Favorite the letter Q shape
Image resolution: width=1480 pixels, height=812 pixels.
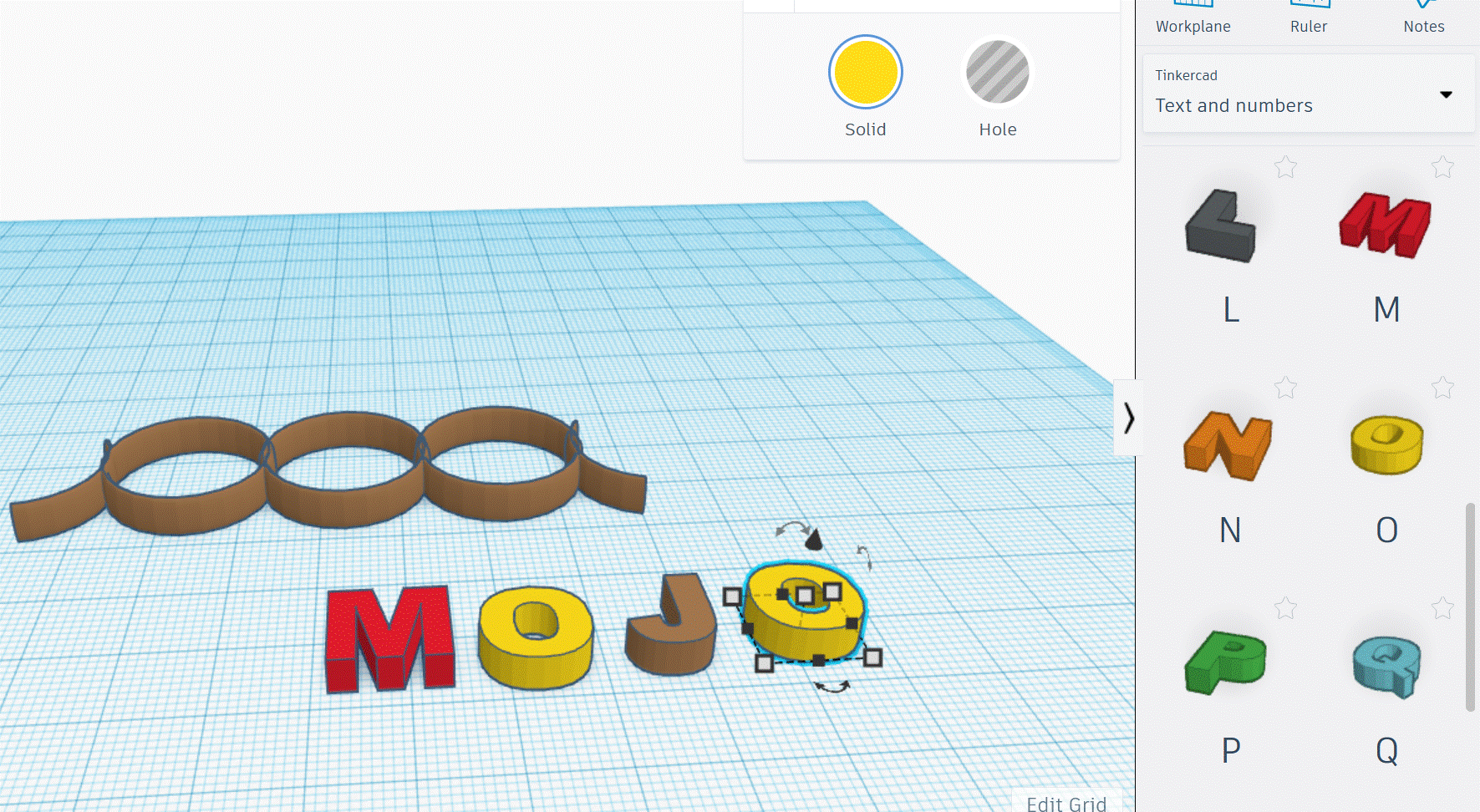click(1442, 607)
